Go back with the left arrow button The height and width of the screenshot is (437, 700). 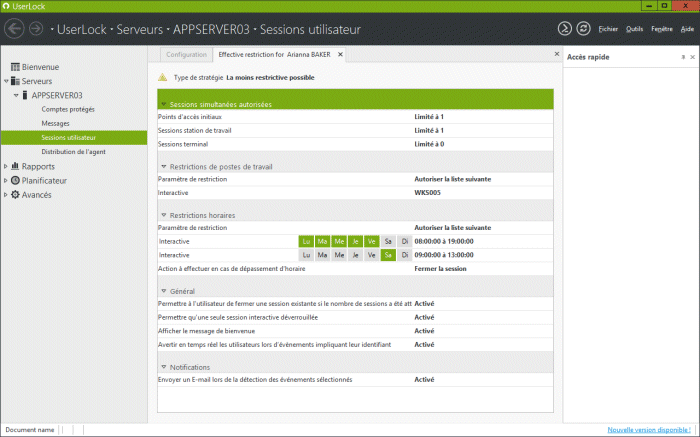pos(14,29)
